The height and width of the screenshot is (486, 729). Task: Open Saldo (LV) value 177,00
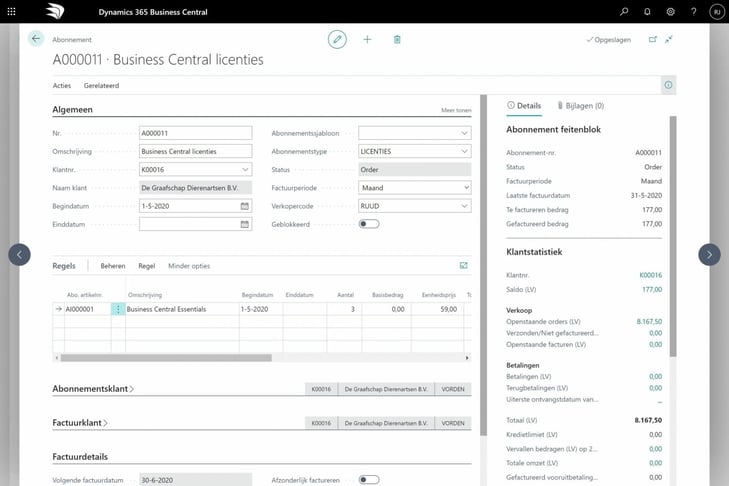(x=652, y=289)
